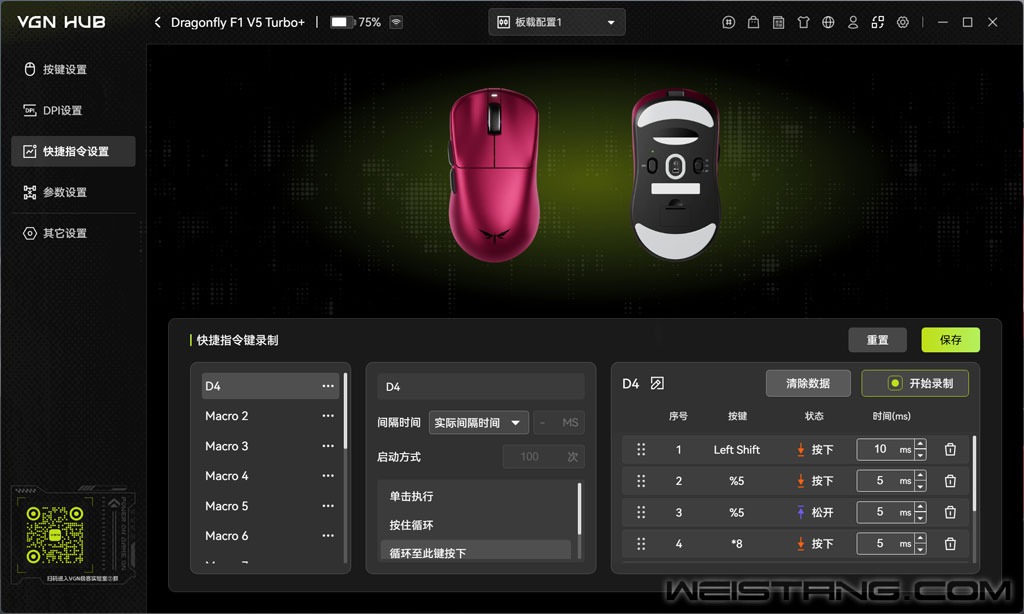Open DPI设置 in the sidebar
The height and width of the screenshot is (614, 1024).
click(73, 110)
